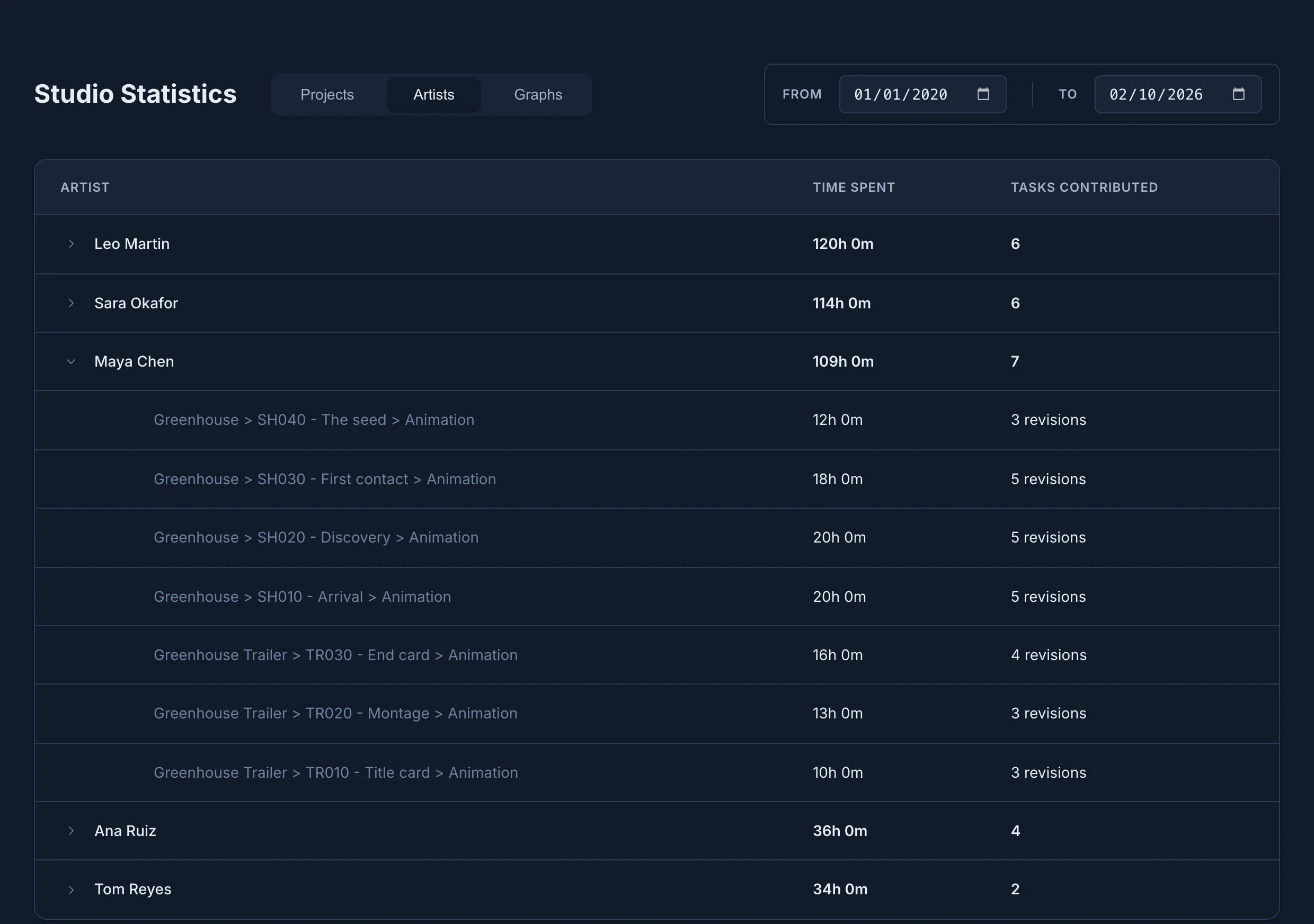Click the 13h 0m value for TR020
Screen dimensions: 1314x924
838,714
